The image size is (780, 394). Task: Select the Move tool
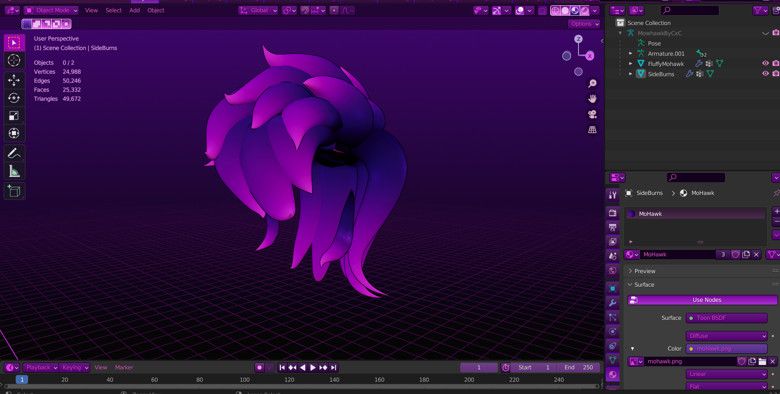[14, 80]
